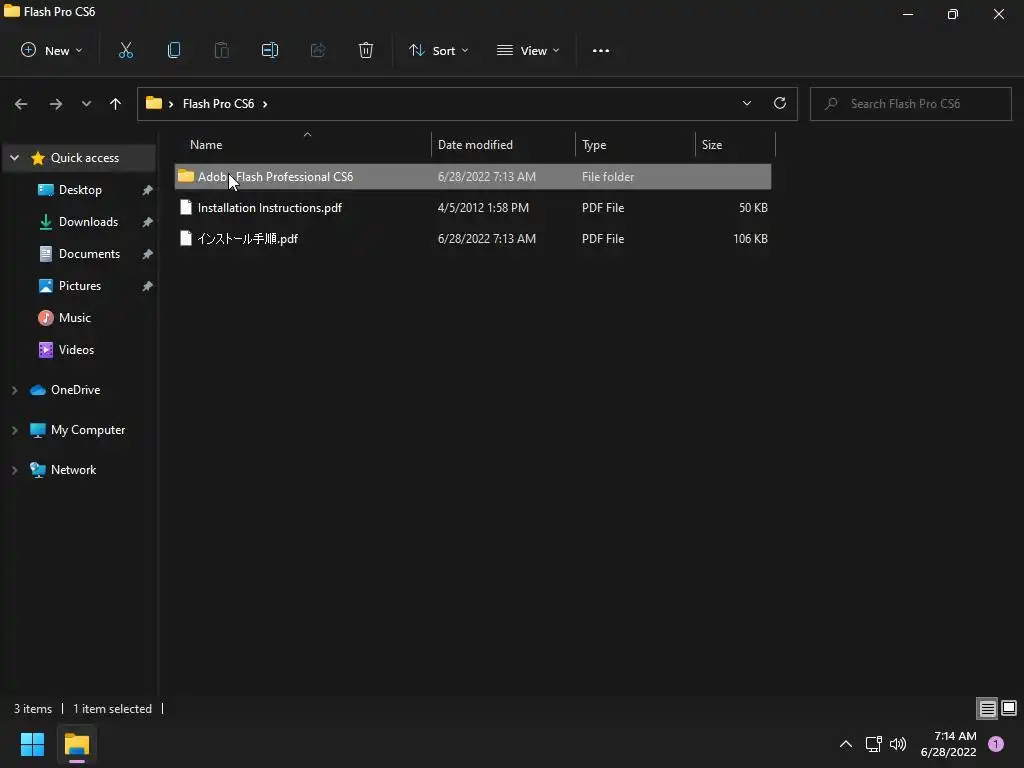The width and height of the screenshot is (1024, 768).
Task: Click the Share icon in toolbar
Action: 318,50
